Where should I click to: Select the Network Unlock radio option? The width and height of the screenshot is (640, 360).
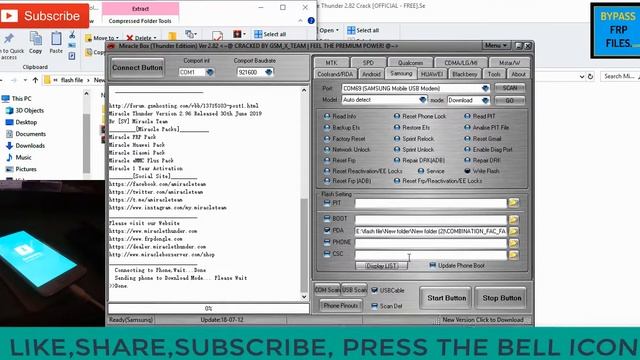coord(347,149)
